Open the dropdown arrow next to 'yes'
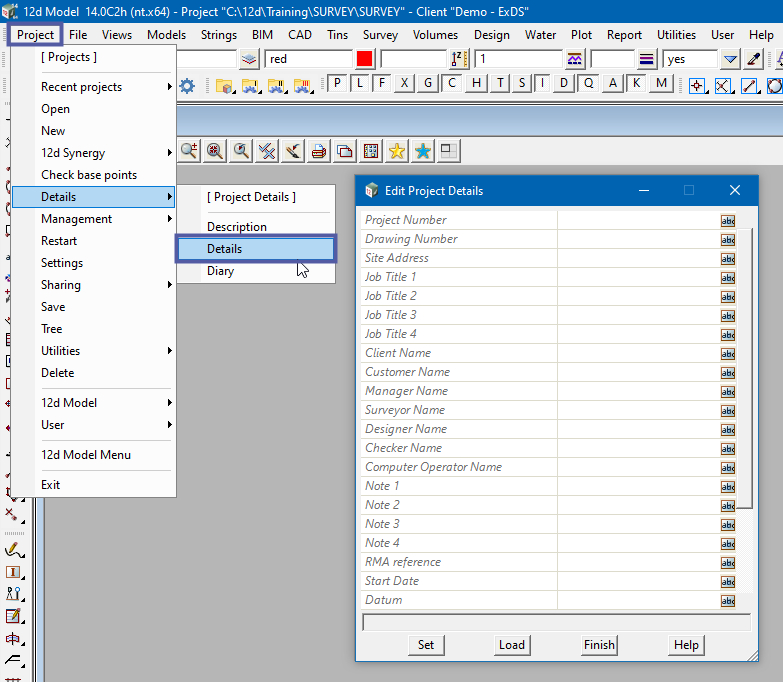 point(730,59)
